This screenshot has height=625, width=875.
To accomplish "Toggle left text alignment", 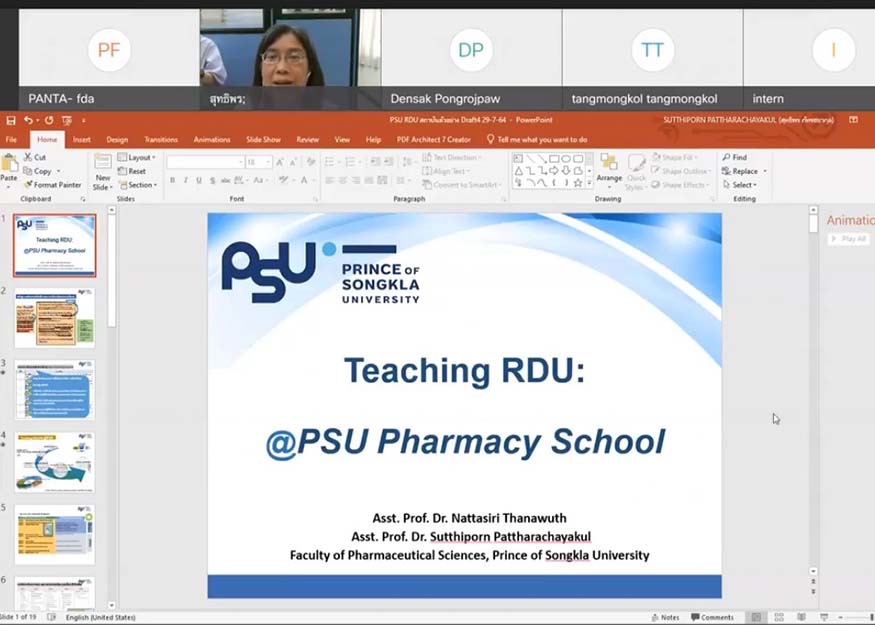I will (329, 180).
